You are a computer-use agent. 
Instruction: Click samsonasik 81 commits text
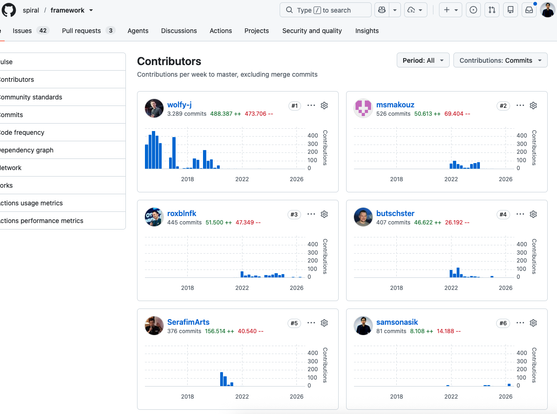click(391, 331)
